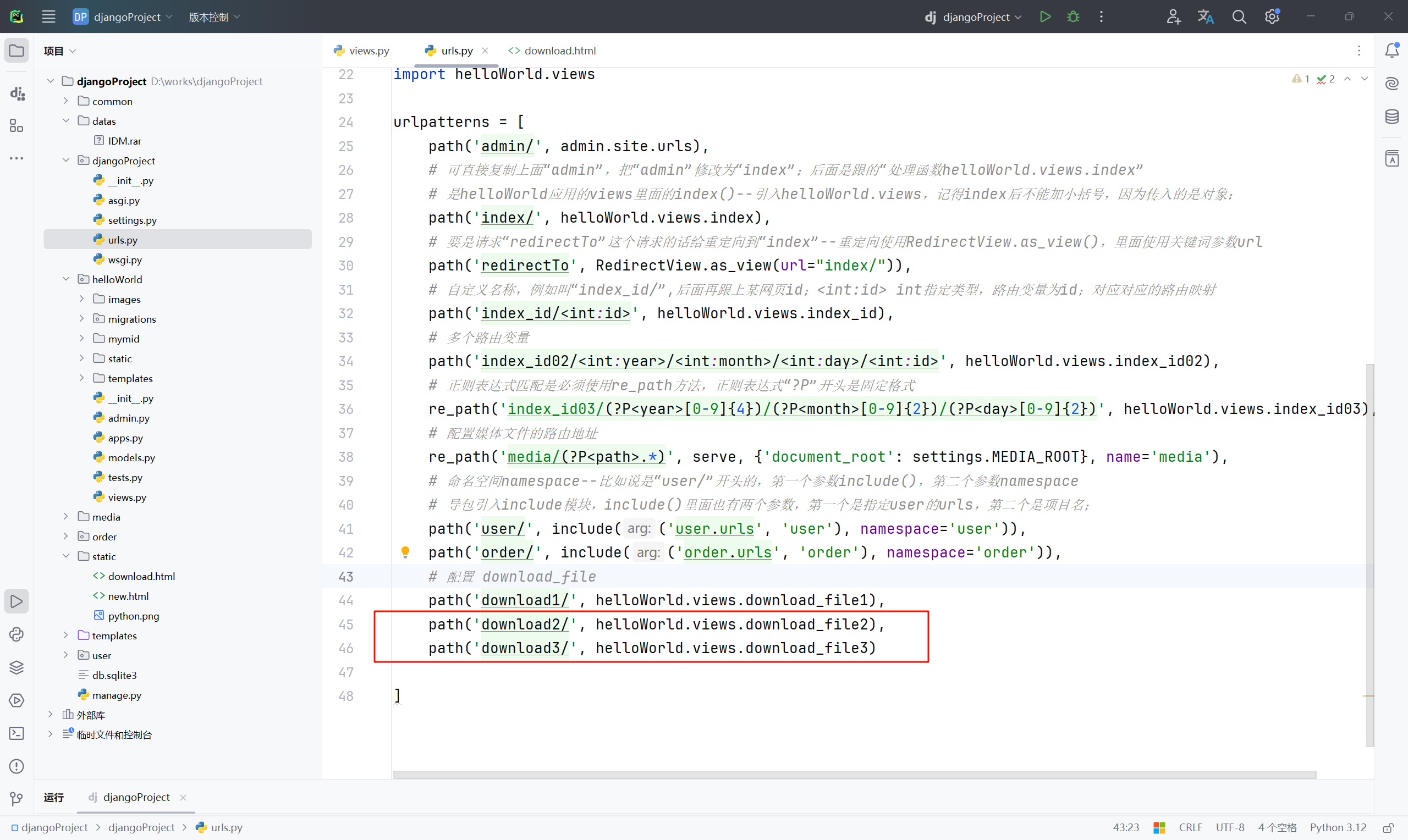Toggle the Project tool window
1408x840 pixels.
[x=16, y=51]
